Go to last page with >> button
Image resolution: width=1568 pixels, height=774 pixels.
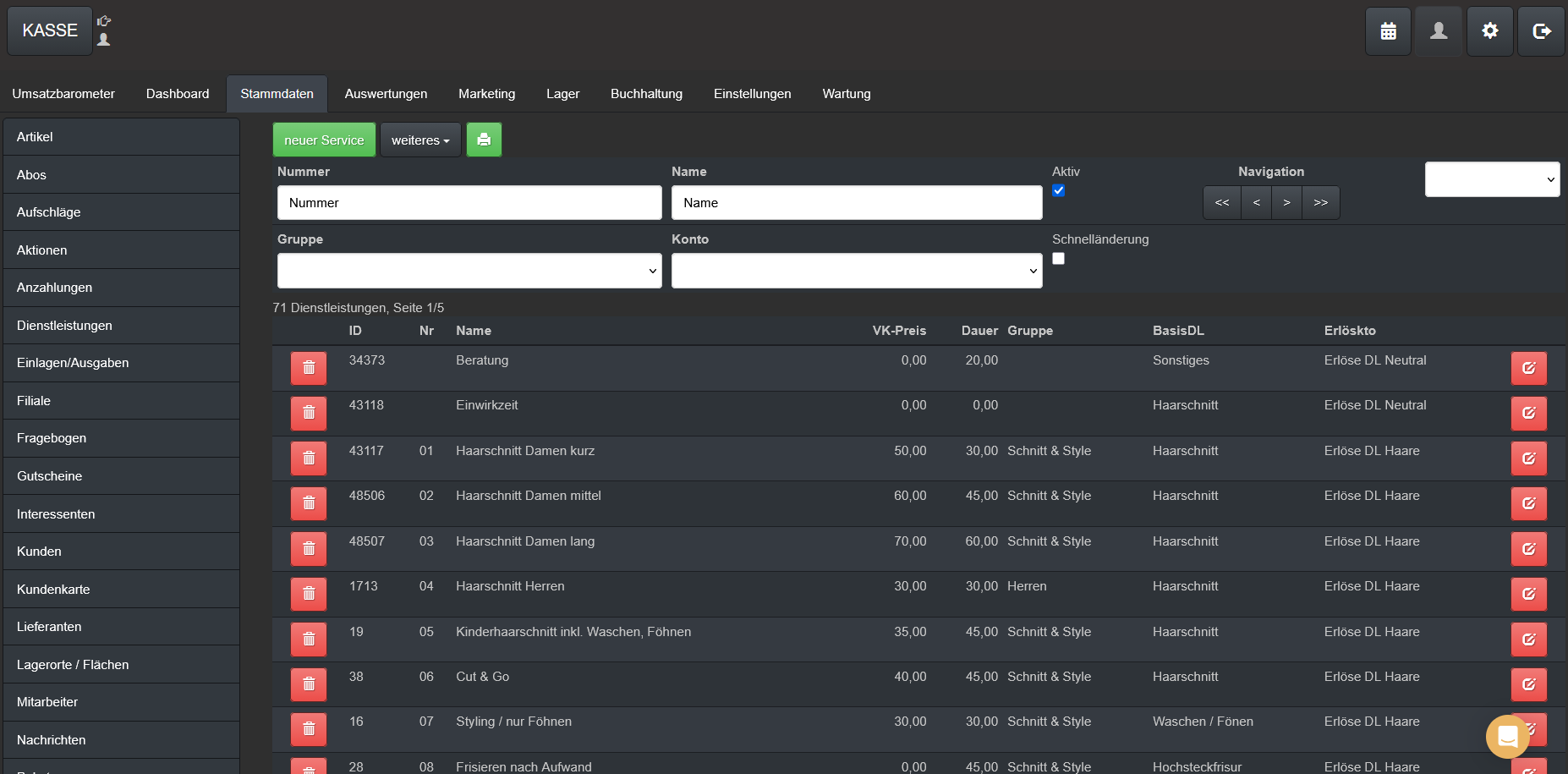1320,203
